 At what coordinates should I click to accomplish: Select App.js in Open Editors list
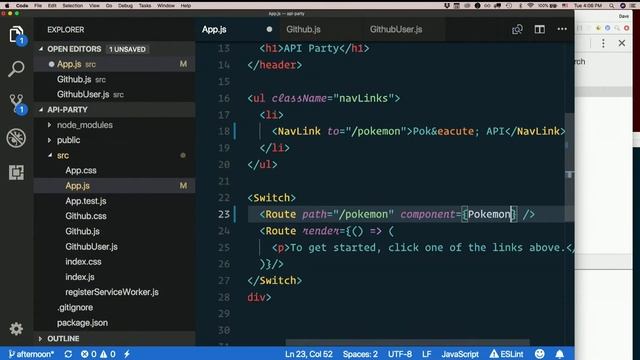(x=114, y=64)
